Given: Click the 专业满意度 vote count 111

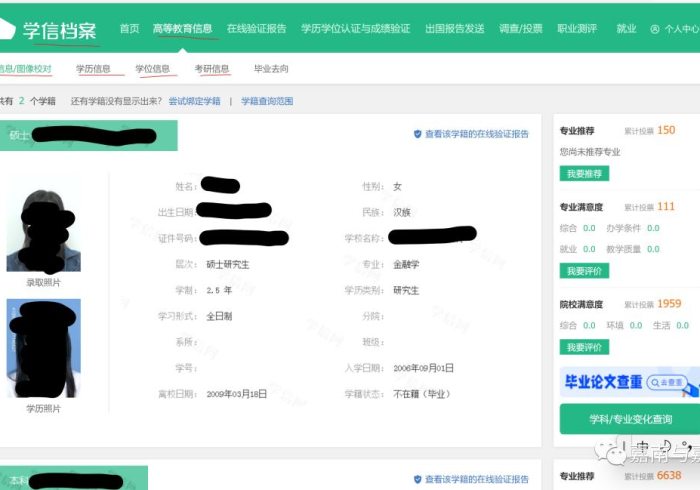Looking at the screenshot, I should coord(666,207).
